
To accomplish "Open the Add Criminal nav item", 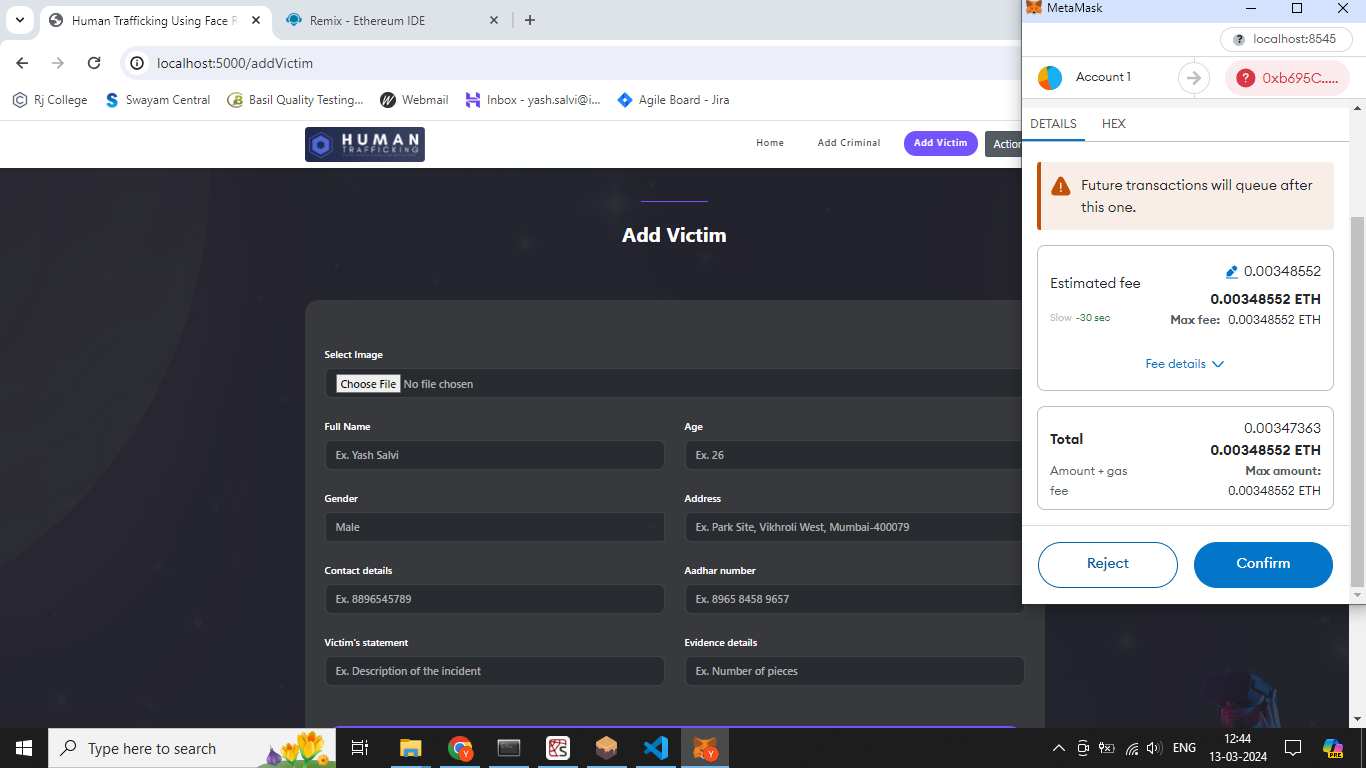I will pyautogui.click(x=848, y=143).
